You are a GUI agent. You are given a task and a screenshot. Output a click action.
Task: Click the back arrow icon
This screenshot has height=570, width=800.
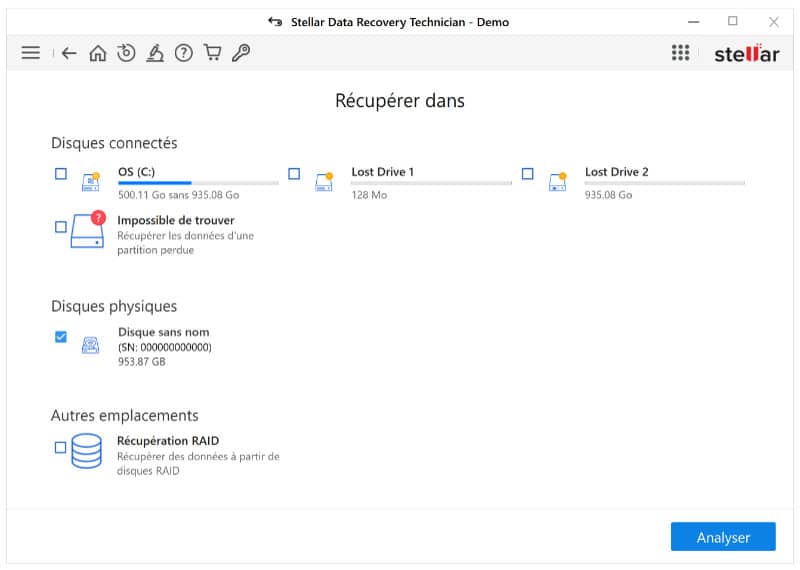click(x=69, y=53)
